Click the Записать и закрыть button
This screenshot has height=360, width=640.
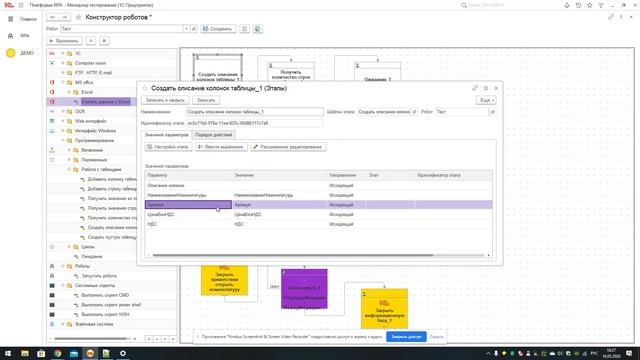click(x=165, y=100)
